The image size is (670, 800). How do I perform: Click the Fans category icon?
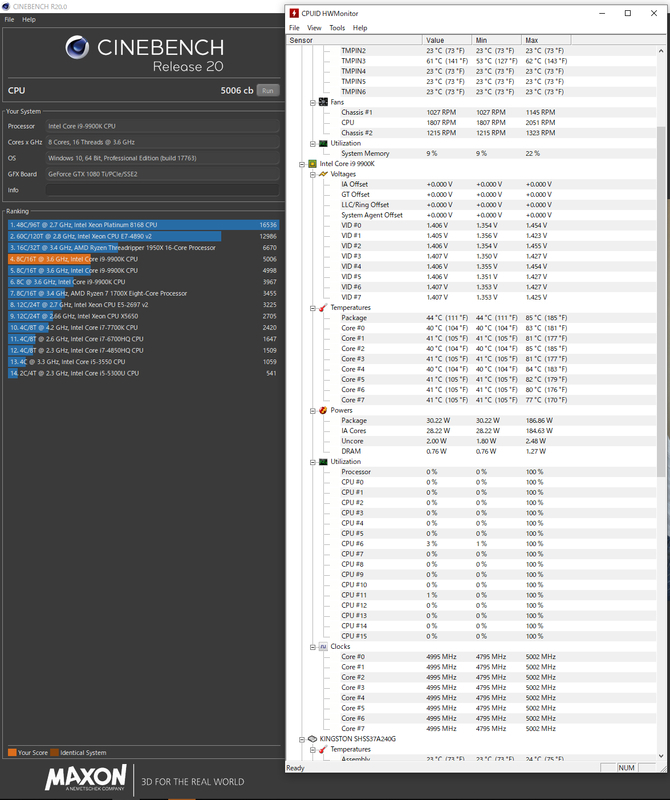tap(323, 102)
